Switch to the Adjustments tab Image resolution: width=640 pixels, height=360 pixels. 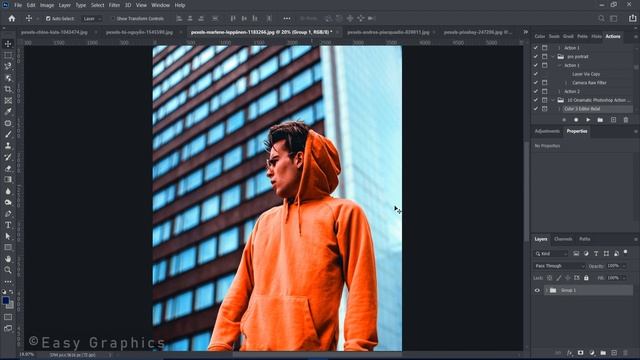click(547, 131)
